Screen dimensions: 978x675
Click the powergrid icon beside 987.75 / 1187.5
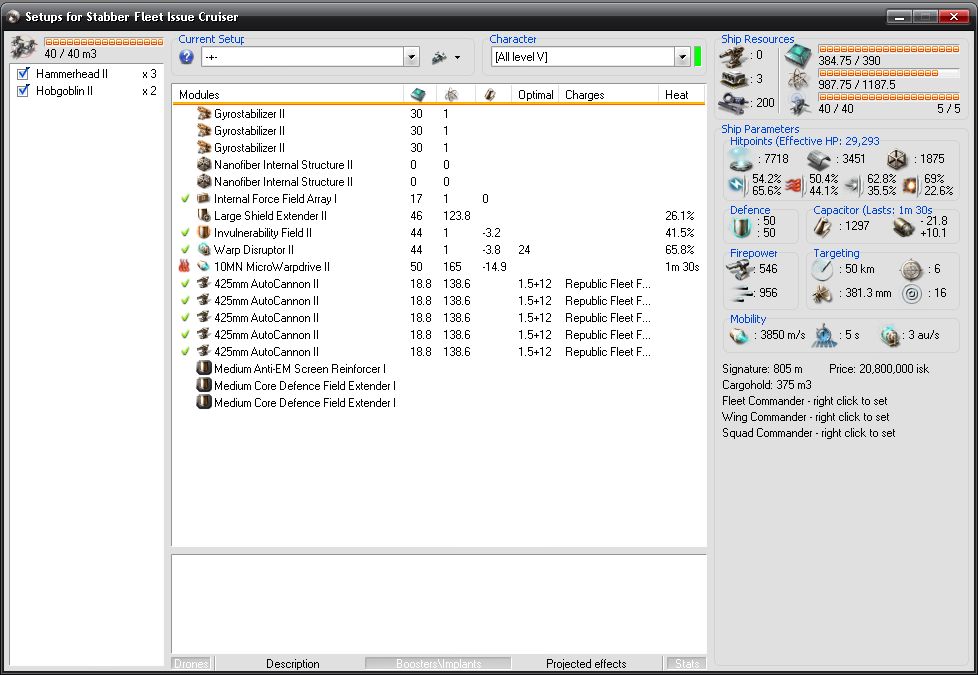[x=798, y=79]
